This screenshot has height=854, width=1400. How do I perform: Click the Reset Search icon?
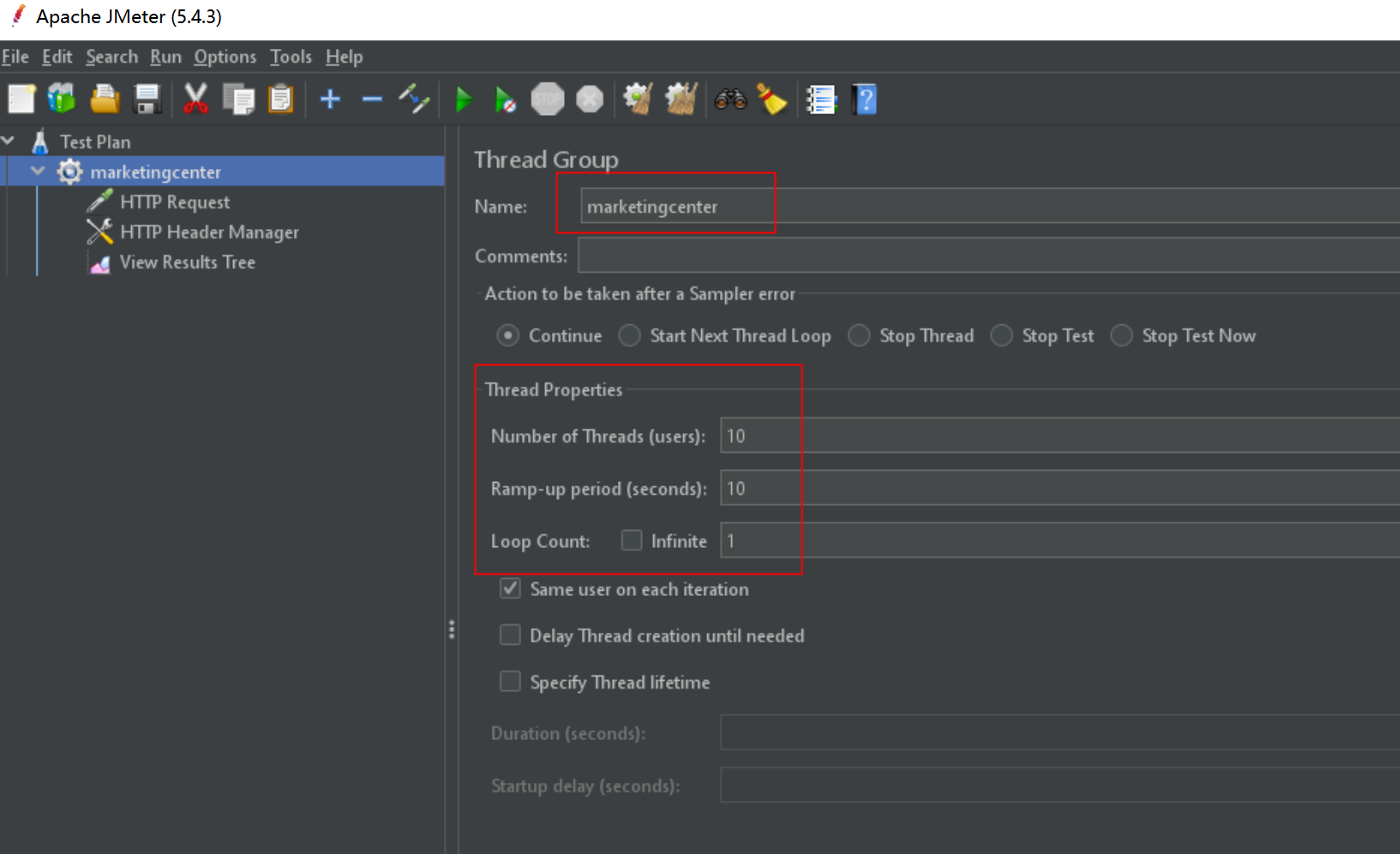(x=772, y=99)
